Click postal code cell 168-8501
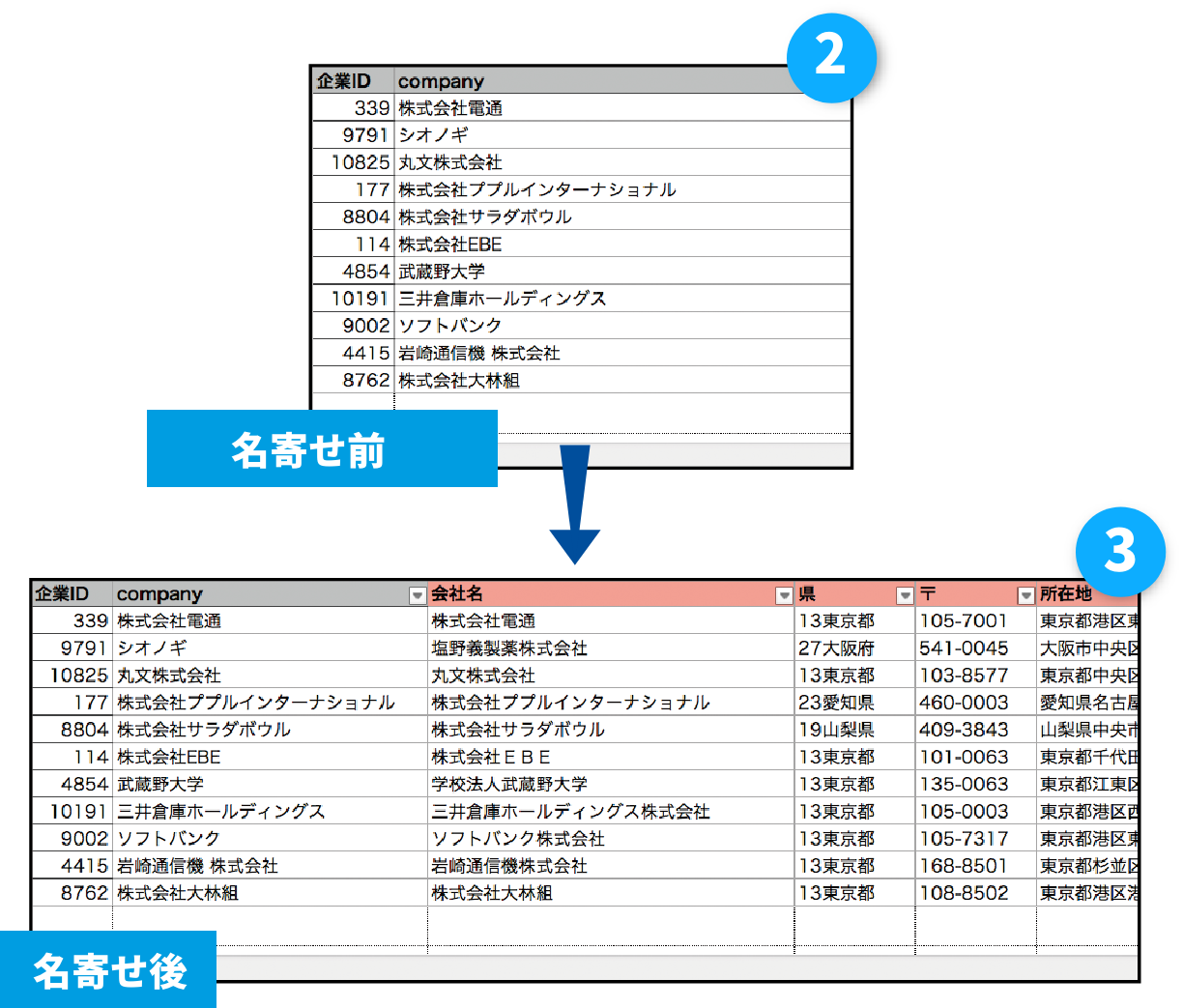Screen dimensions: 1183x1008 (975, 866)
